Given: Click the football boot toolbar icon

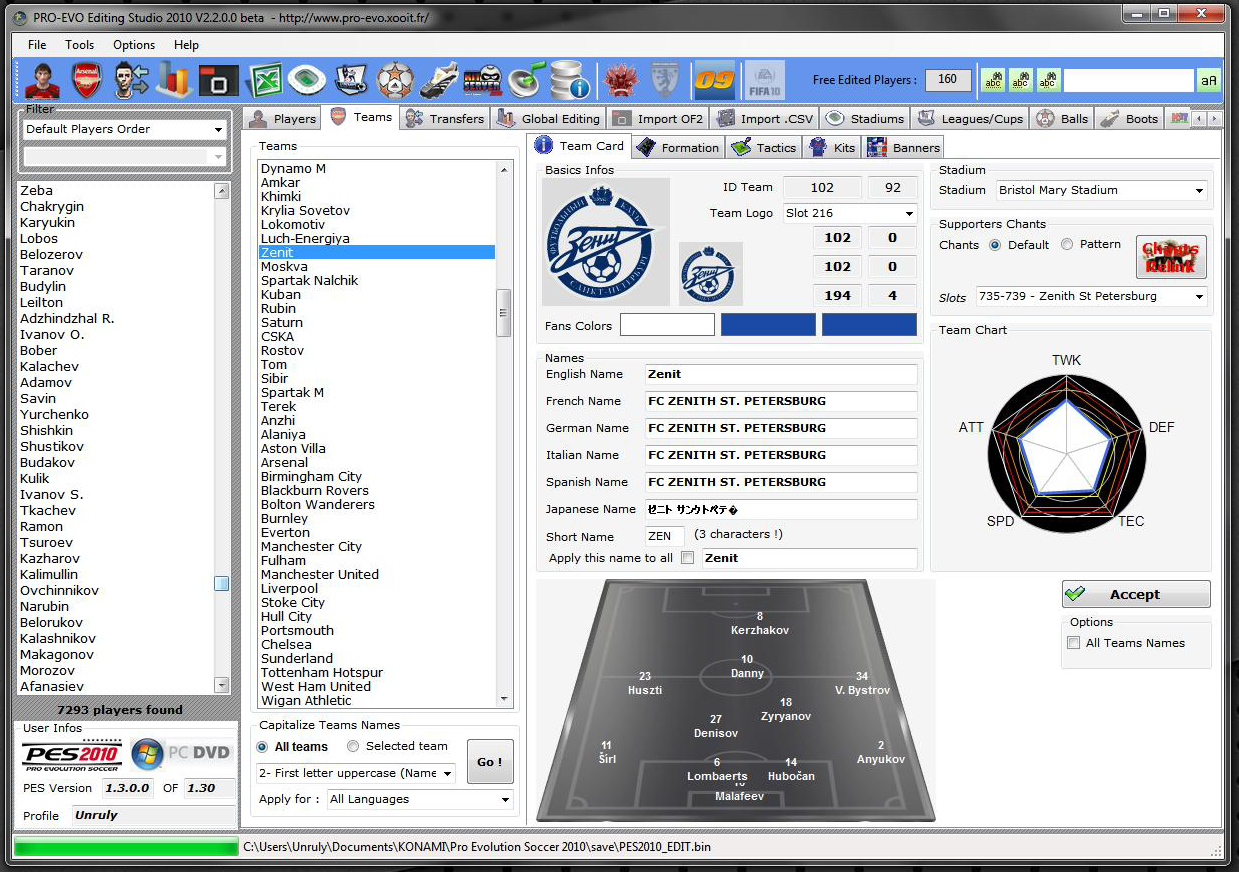Looking at the screenshot, I should pos(438,80).
